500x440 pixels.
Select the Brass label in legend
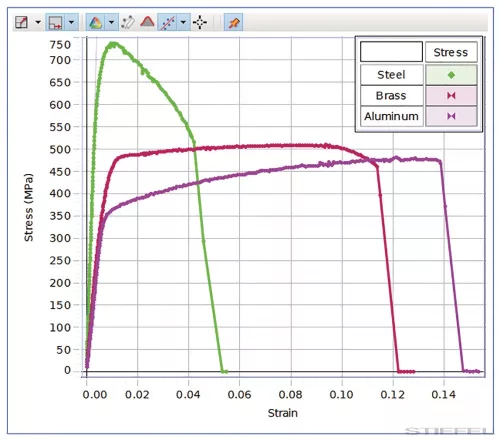391,96
